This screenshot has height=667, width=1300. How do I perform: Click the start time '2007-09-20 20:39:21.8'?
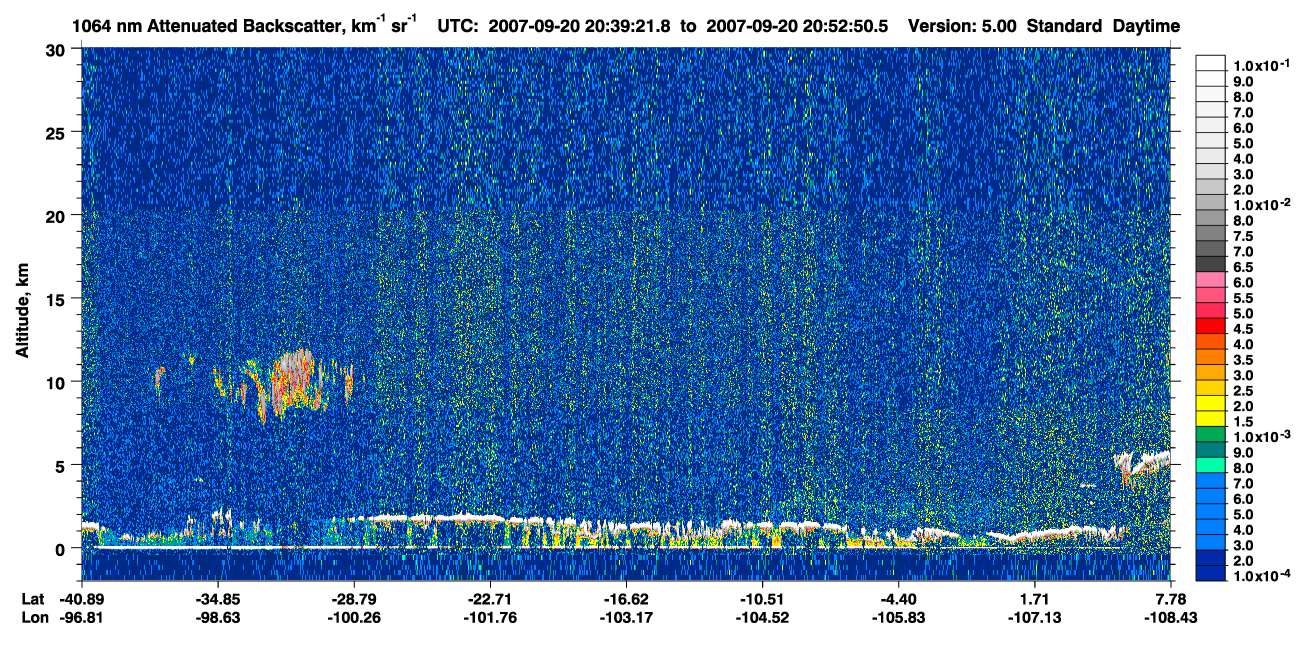pyautogui.click(x=580, y=26)
